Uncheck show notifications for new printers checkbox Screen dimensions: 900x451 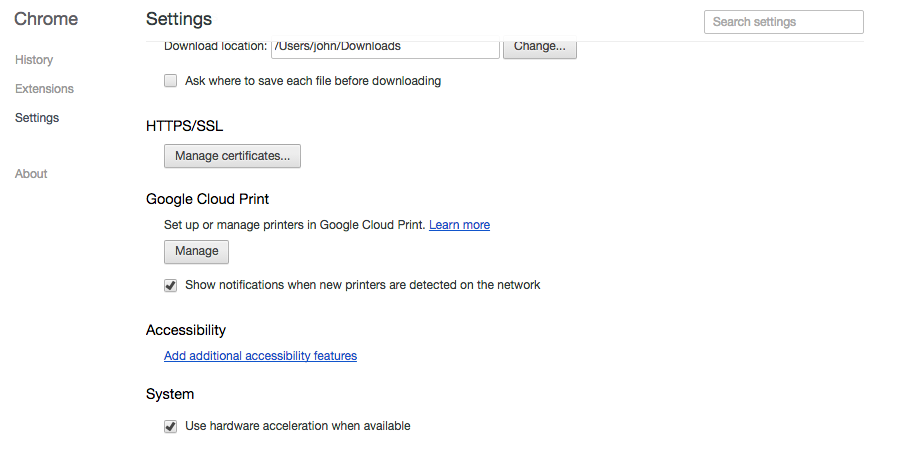170,285
